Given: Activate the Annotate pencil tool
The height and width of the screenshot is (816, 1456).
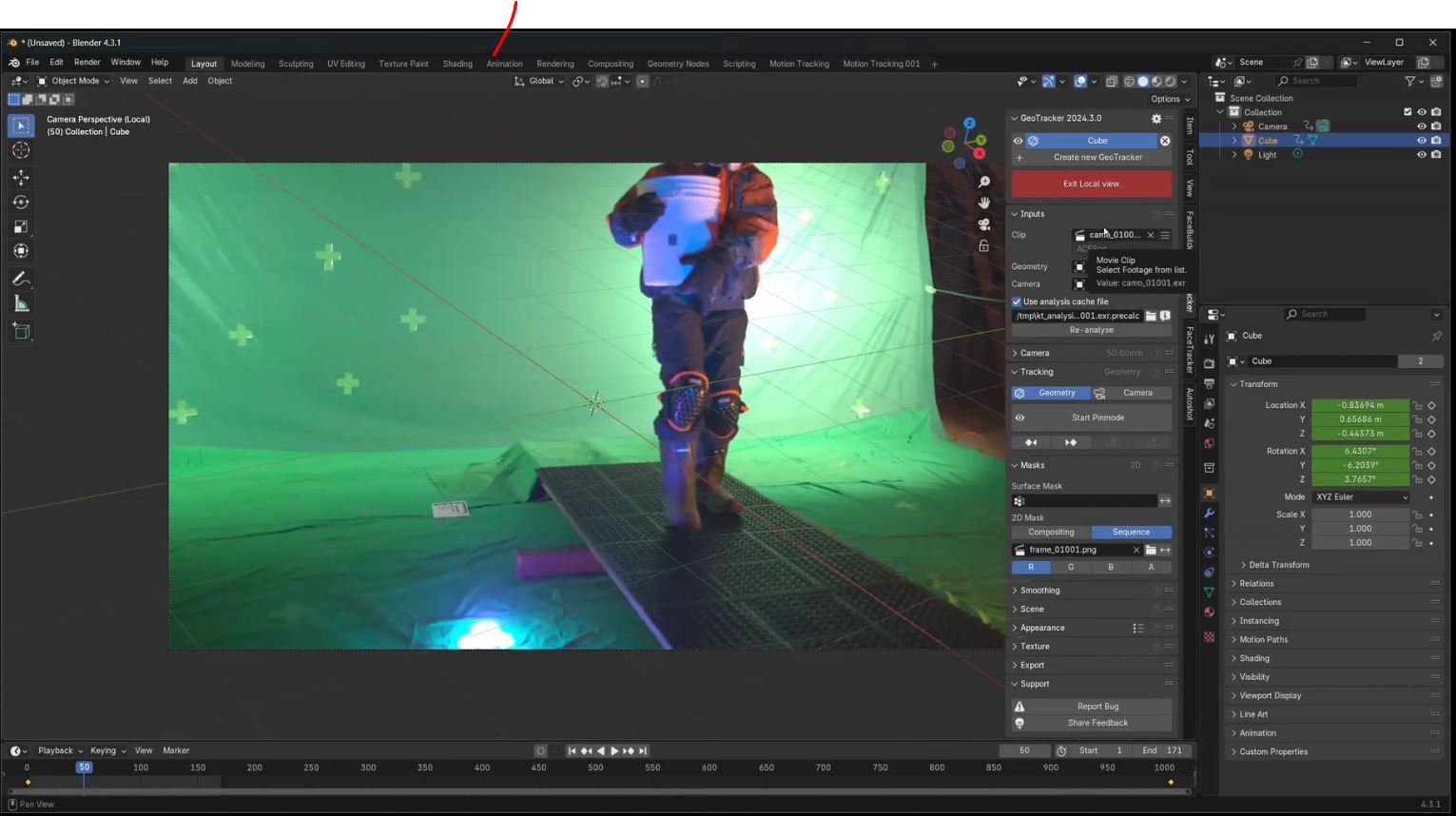Looking at the screenshot, I should pyautogui.click(x=21, y=279).
